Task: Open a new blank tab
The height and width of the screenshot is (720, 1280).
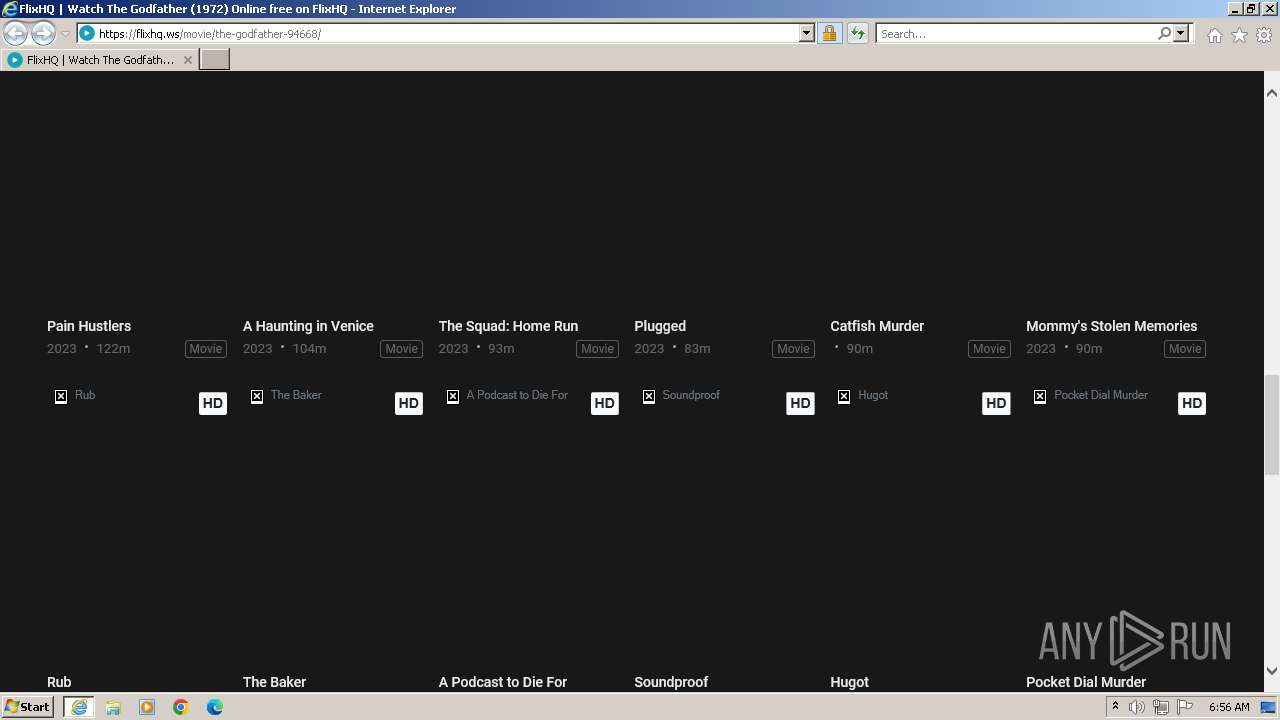Action: tap(215, 60)
